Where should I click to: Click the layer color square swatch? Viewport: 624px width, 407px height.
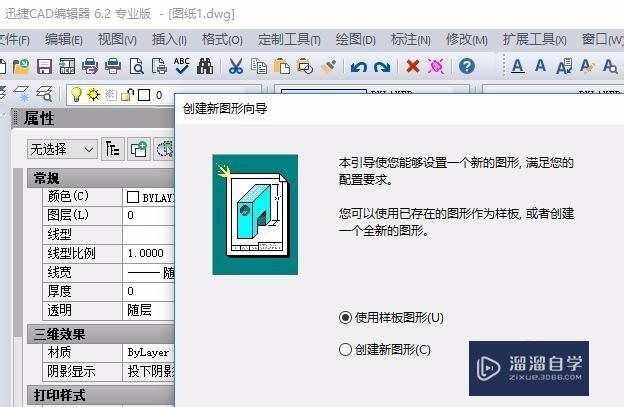(x=144, y=95)
